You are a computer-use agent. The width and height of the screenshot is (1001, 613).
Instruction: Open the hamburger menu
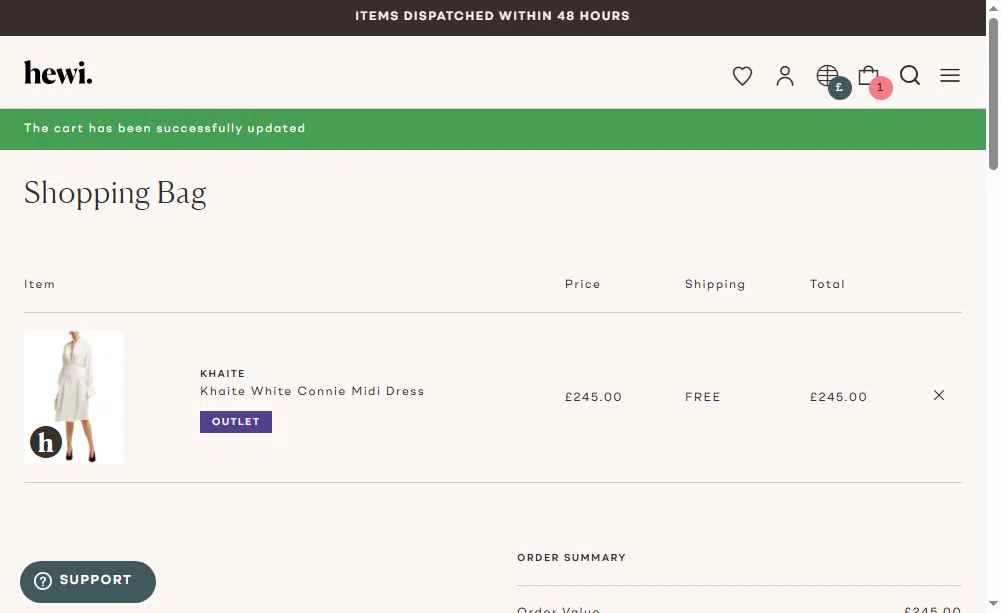950,75
